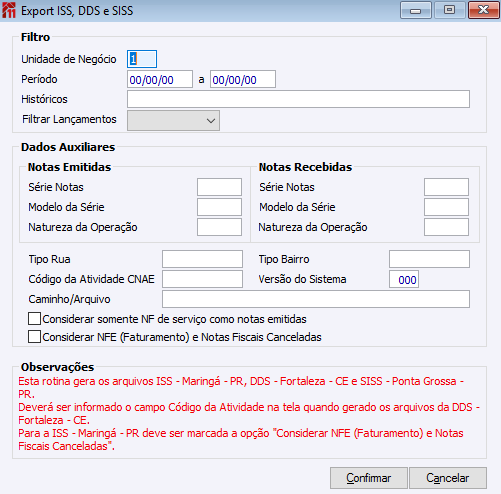Maximize the Export ISS window
This screenshot has width=501, height=494.
click(449, 10)
